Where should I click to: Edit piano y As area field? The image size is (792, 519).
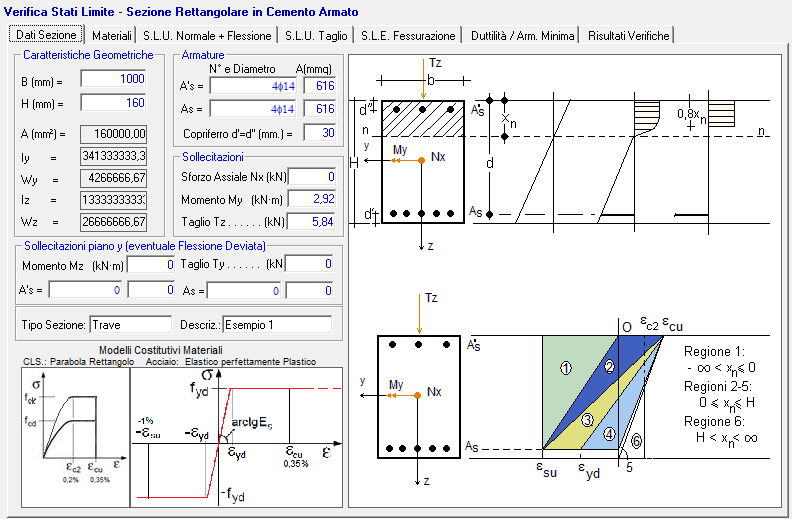(x=309, y=291)
